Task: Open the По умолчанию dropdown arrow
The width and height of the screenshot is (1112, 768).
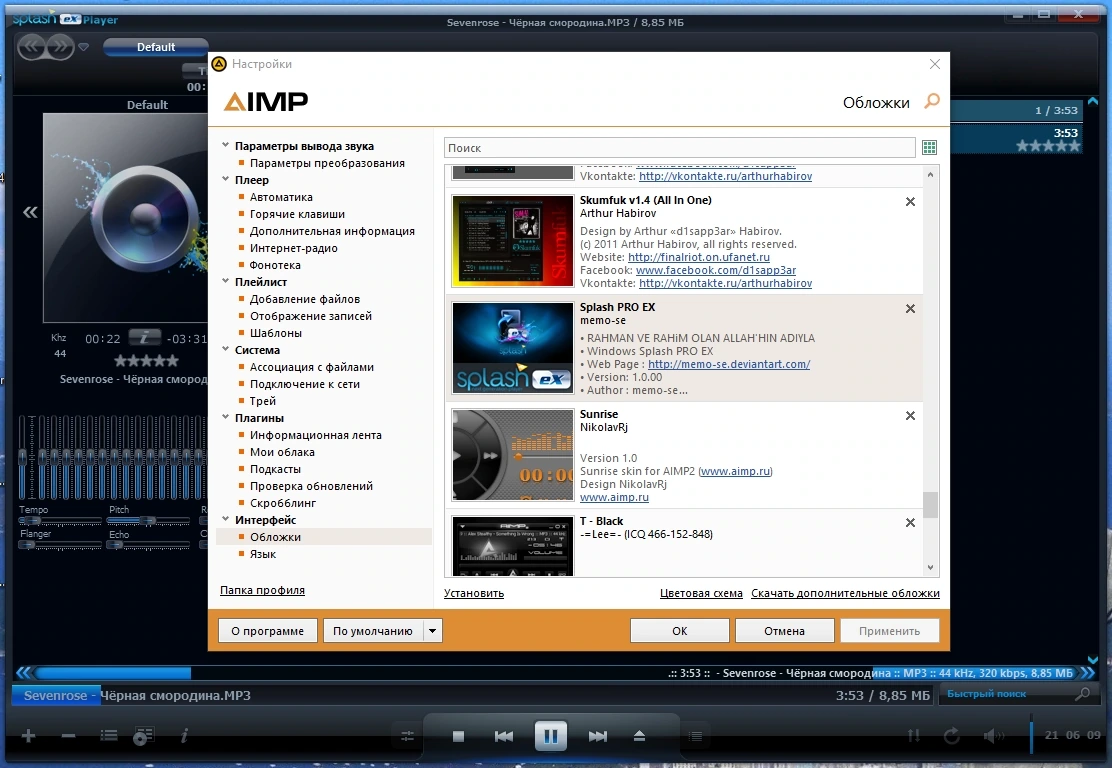Action: (433, 631)
